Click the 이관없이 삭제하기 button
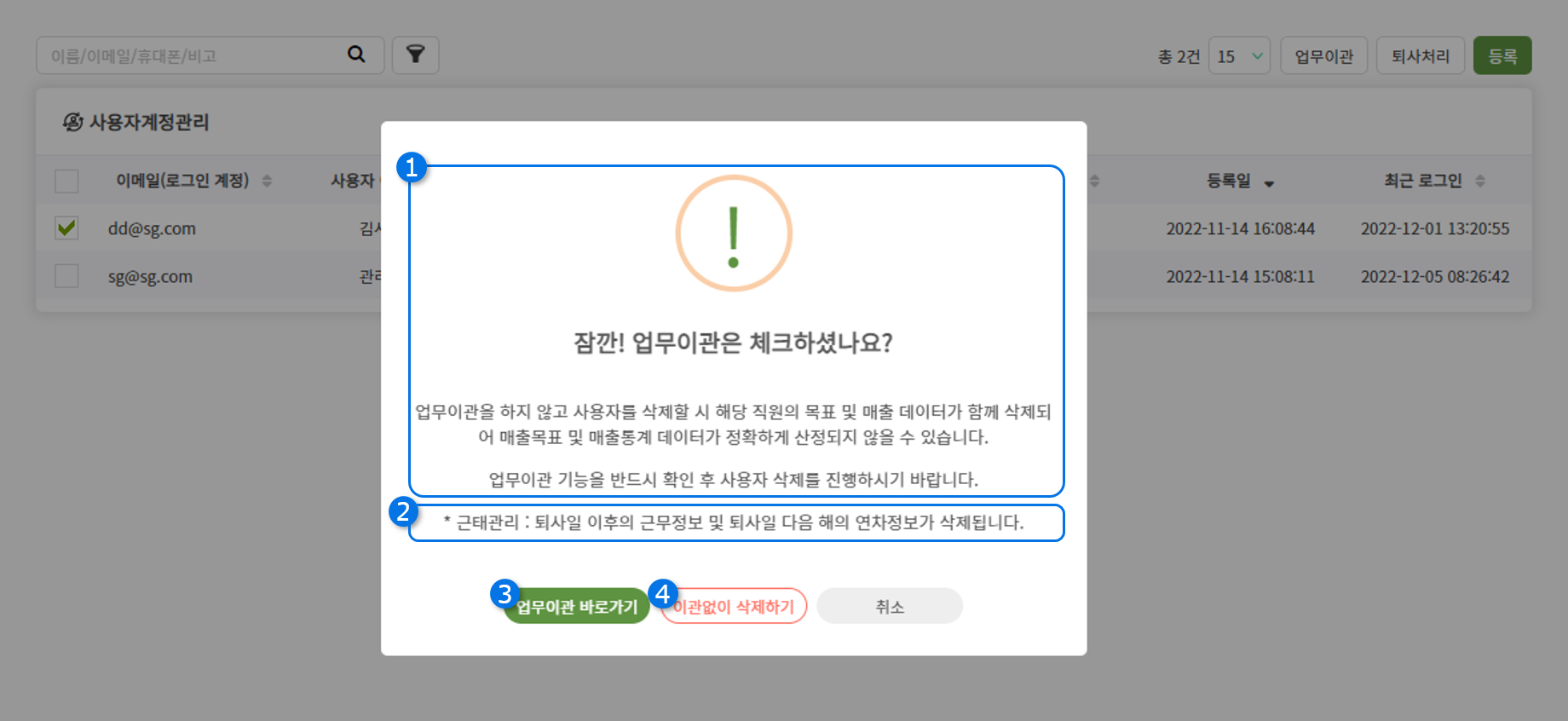1568x721 pixels. coord(734,606)
